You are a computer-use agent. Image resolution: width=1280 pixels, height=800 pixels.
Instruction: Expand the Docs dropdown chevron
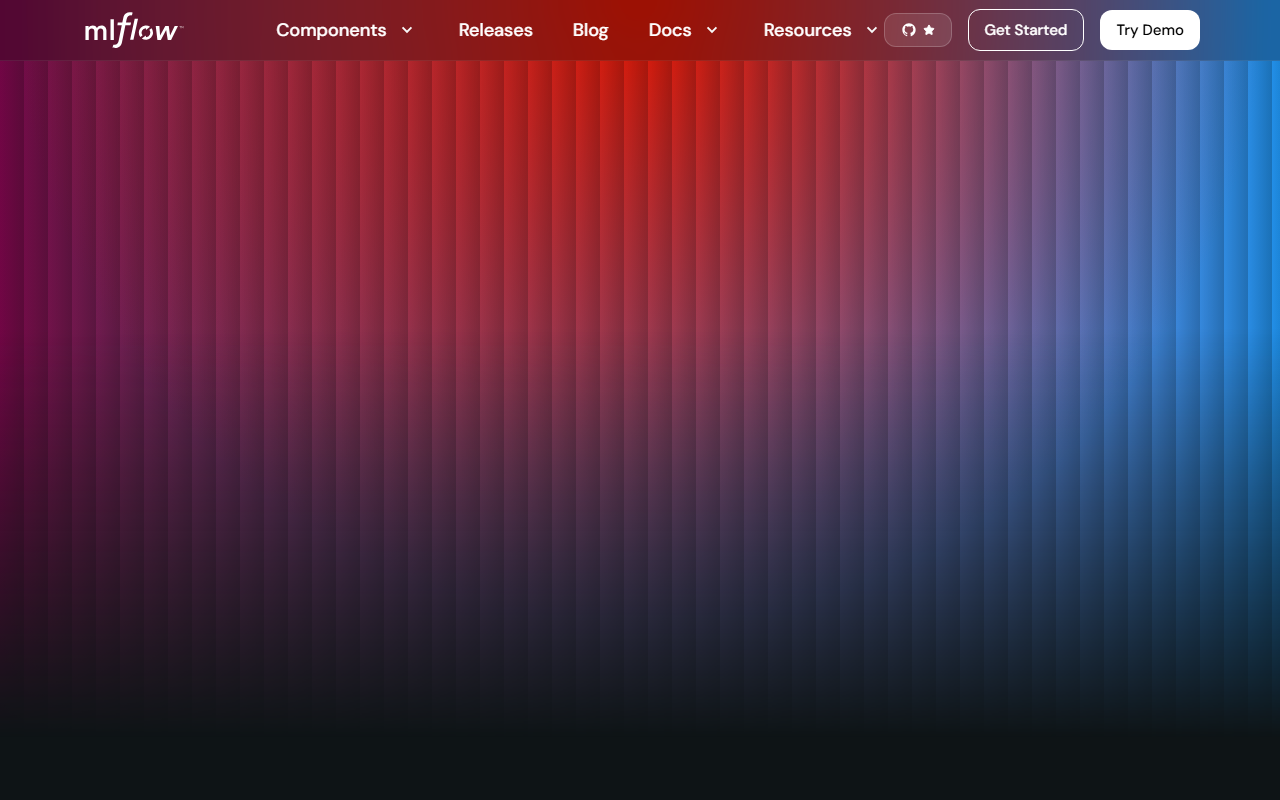[712, 30]
